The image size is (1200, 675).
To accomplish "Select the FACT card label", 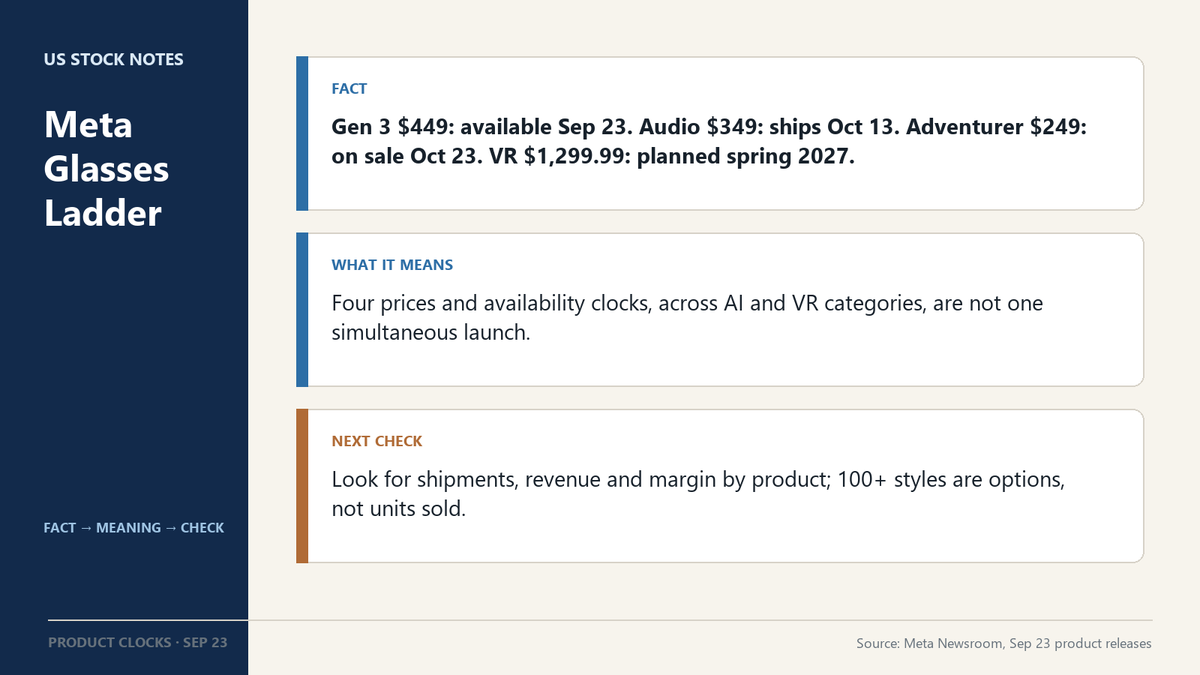I will pyautogui.click(x=349, y=89).
